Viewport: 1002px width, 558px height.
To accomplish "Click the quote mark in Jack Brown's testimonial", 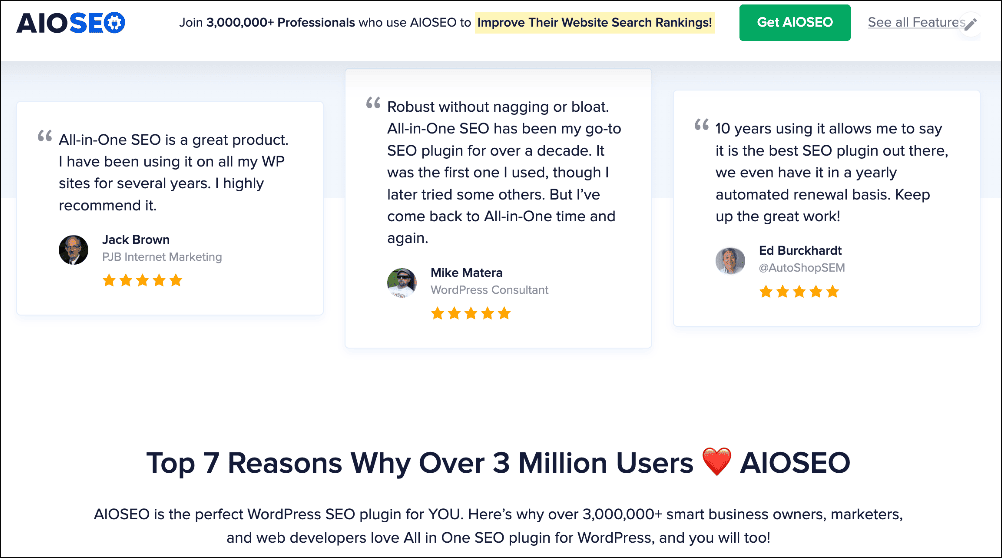I will point(45,136).
